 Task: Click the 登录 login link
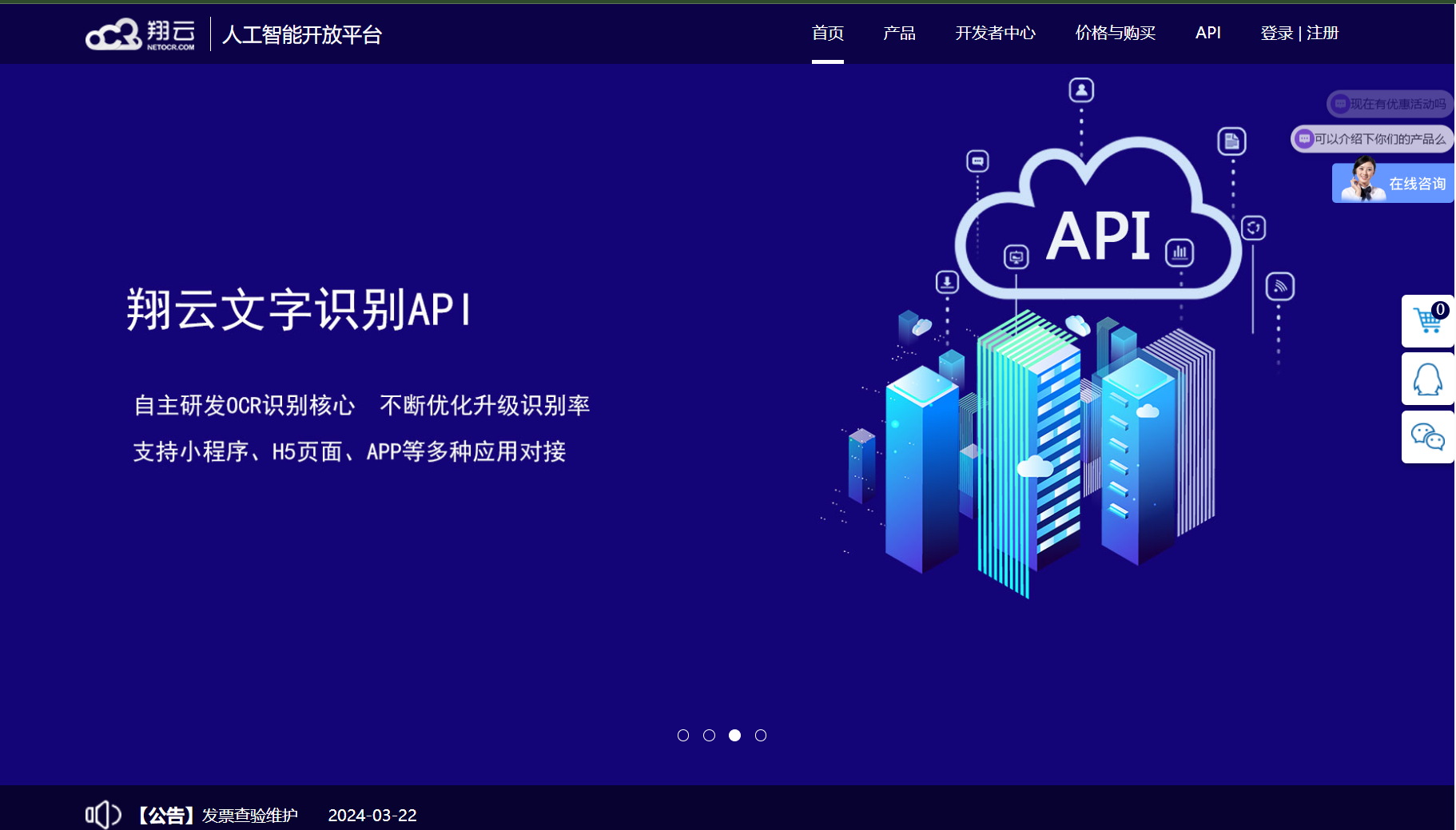[1276, 33]
